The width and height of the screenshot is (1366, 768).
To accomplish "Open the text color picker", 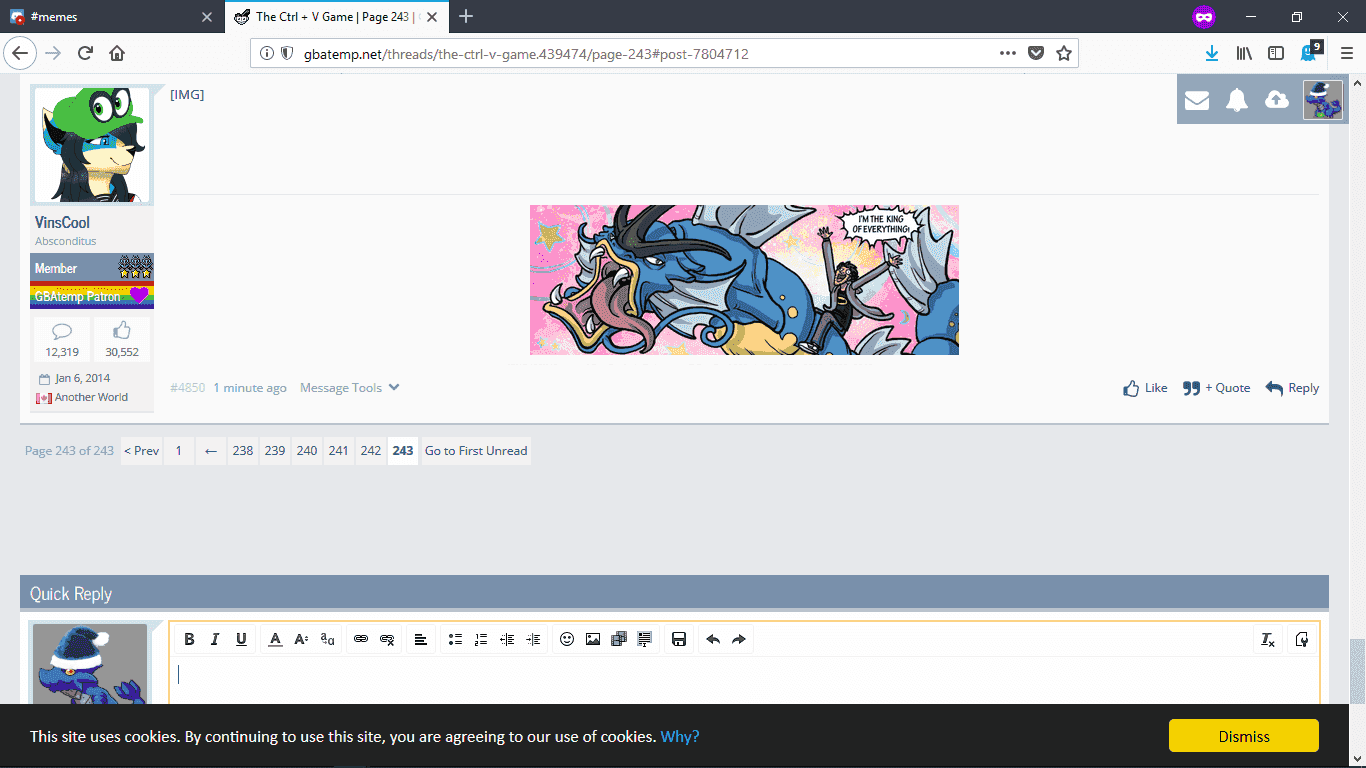I will pyautogui.click(x=275, y=640).
